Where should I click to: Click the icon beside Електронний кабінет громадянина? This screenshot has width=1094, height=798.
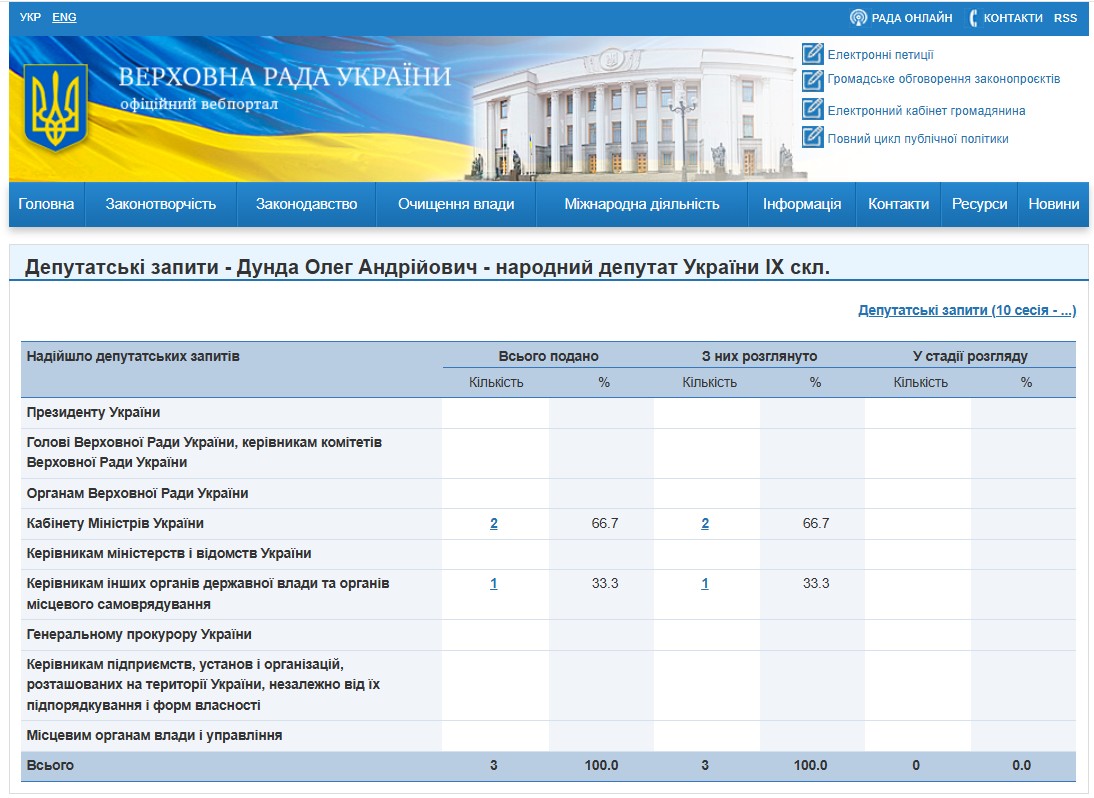point(812,109)
